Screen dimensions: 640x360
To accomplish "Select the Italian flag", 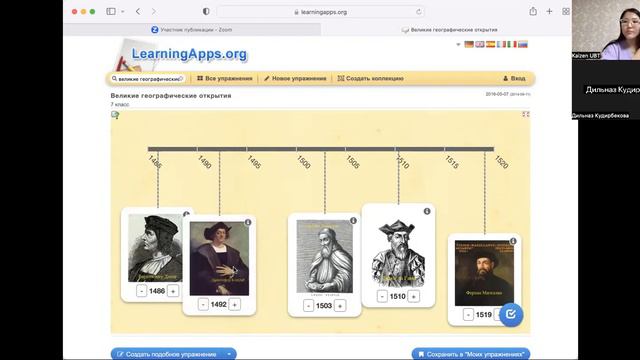I will (x=512, y=44).
